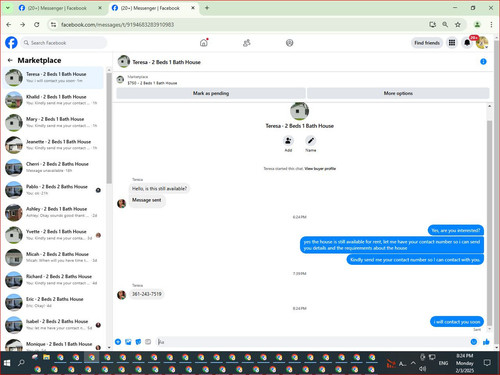
Task: Click Mark as pending button
Action: point(211,93)
